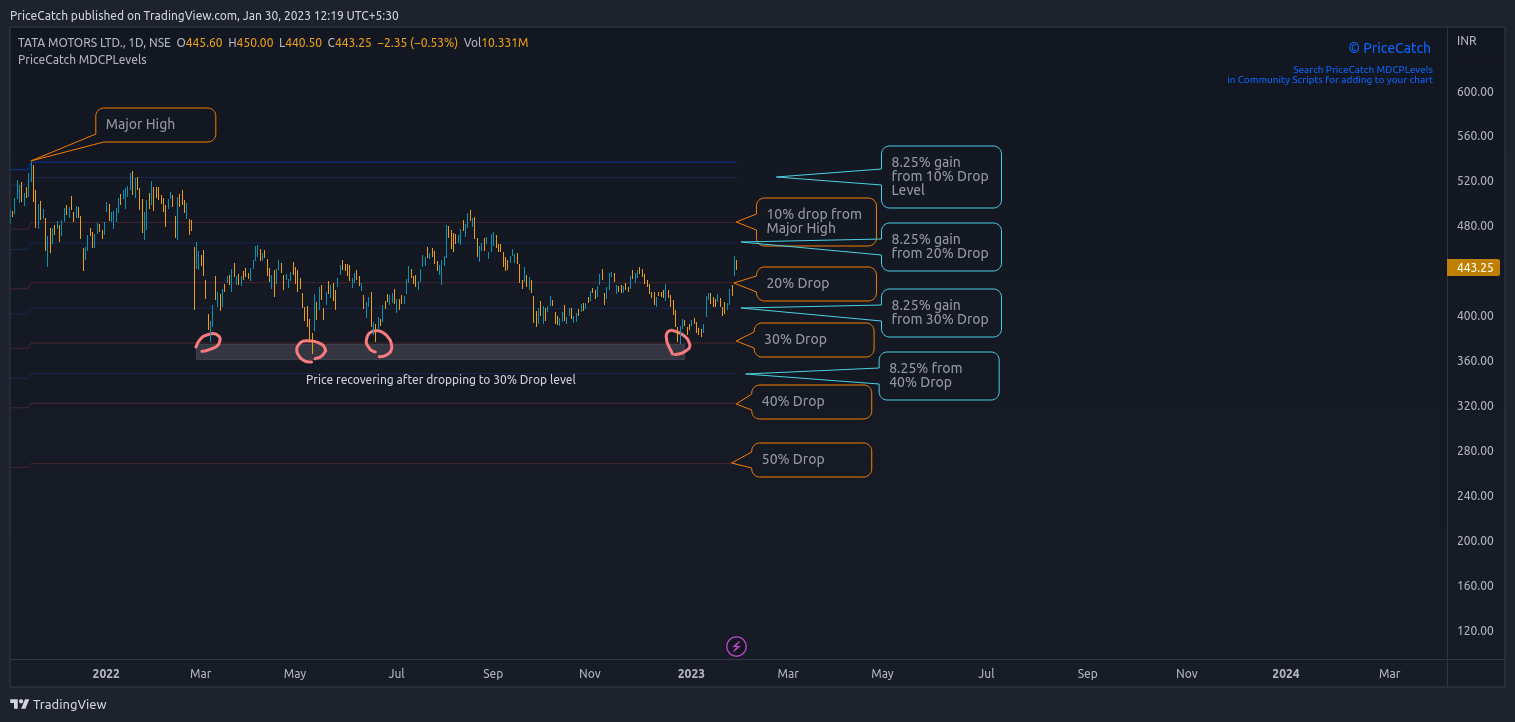Click the Major High callout label
The width and height of the screenshot is (1515, 722).
tap(156, 124)
